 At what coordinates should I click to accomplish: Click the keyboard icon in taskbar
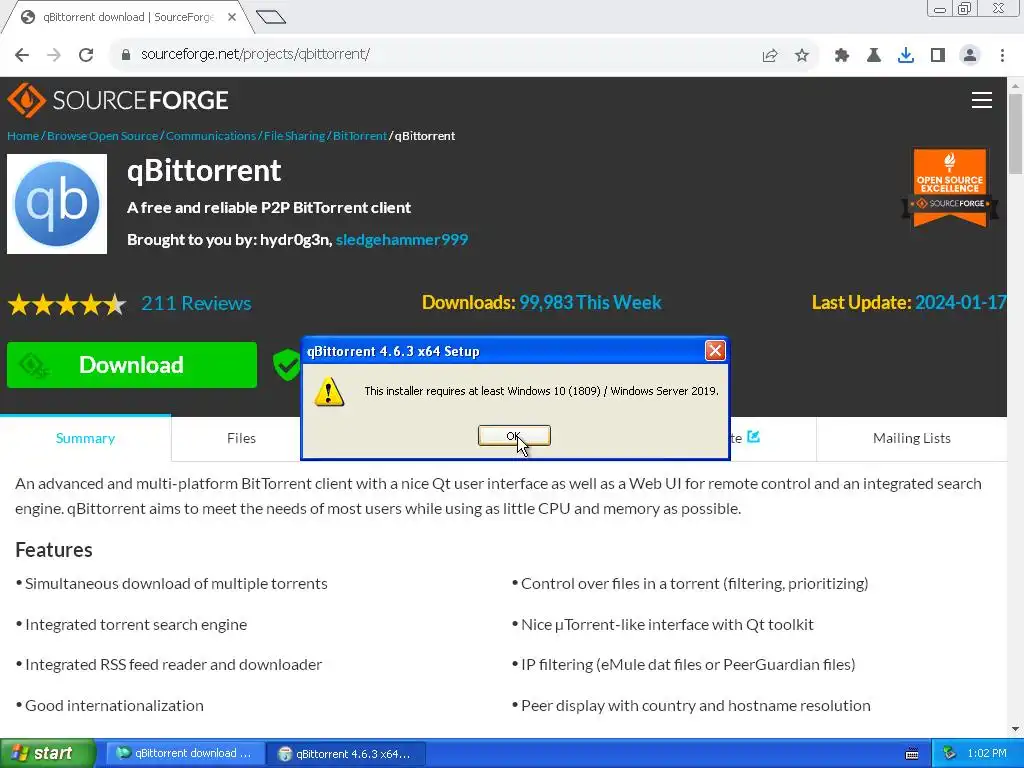click(912, 754)
